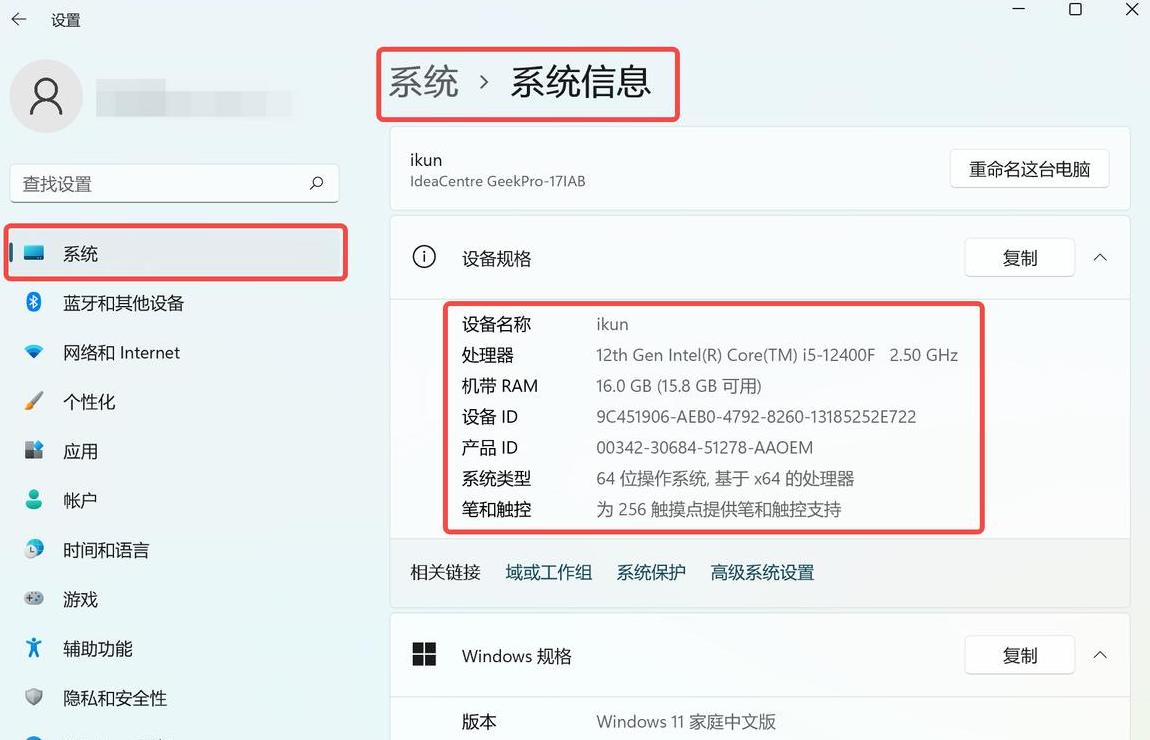The image size is (1150, 740).
Task: Open 游戏 settings
Action: tap(175, 599)
